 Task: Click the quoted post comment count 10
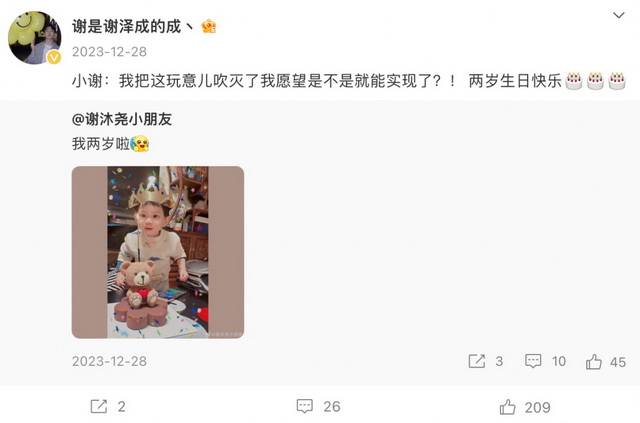559,362
